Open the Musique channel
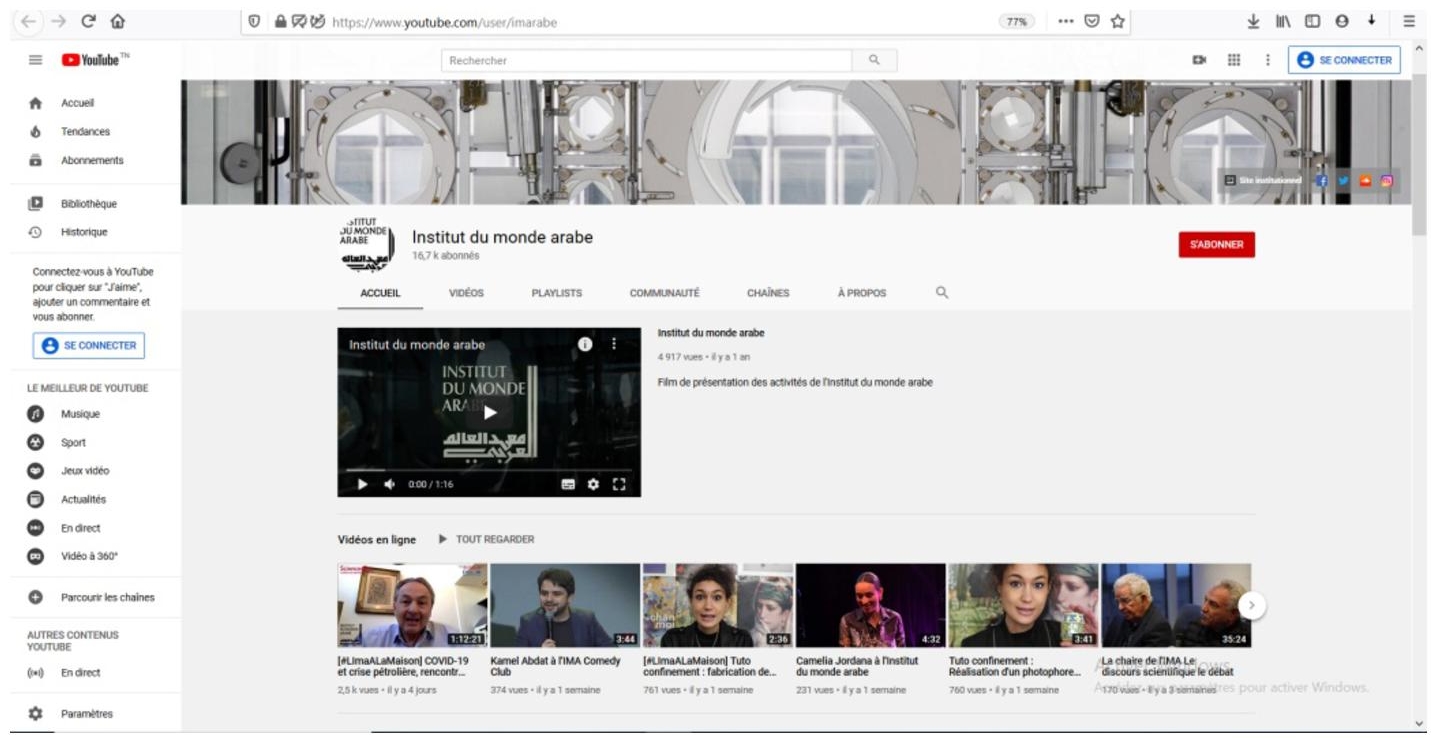1431x738 pixels. pos(80,414)
